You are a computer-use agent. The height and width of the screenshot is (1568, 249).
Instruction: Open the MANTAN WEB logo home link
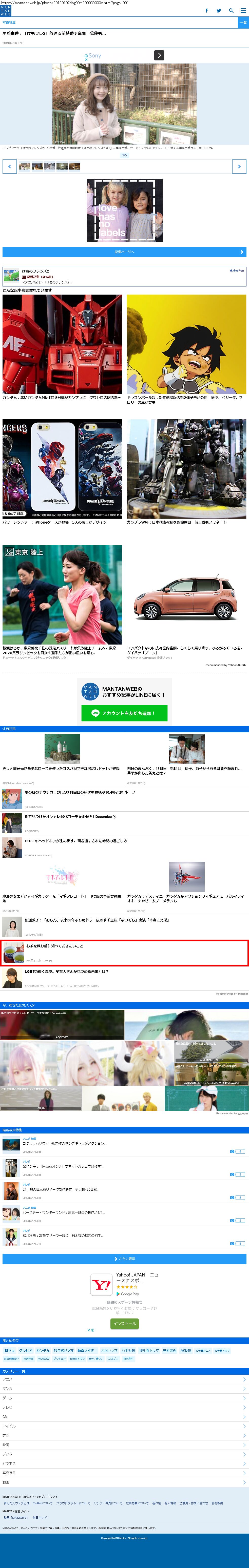tap(6, 10)
